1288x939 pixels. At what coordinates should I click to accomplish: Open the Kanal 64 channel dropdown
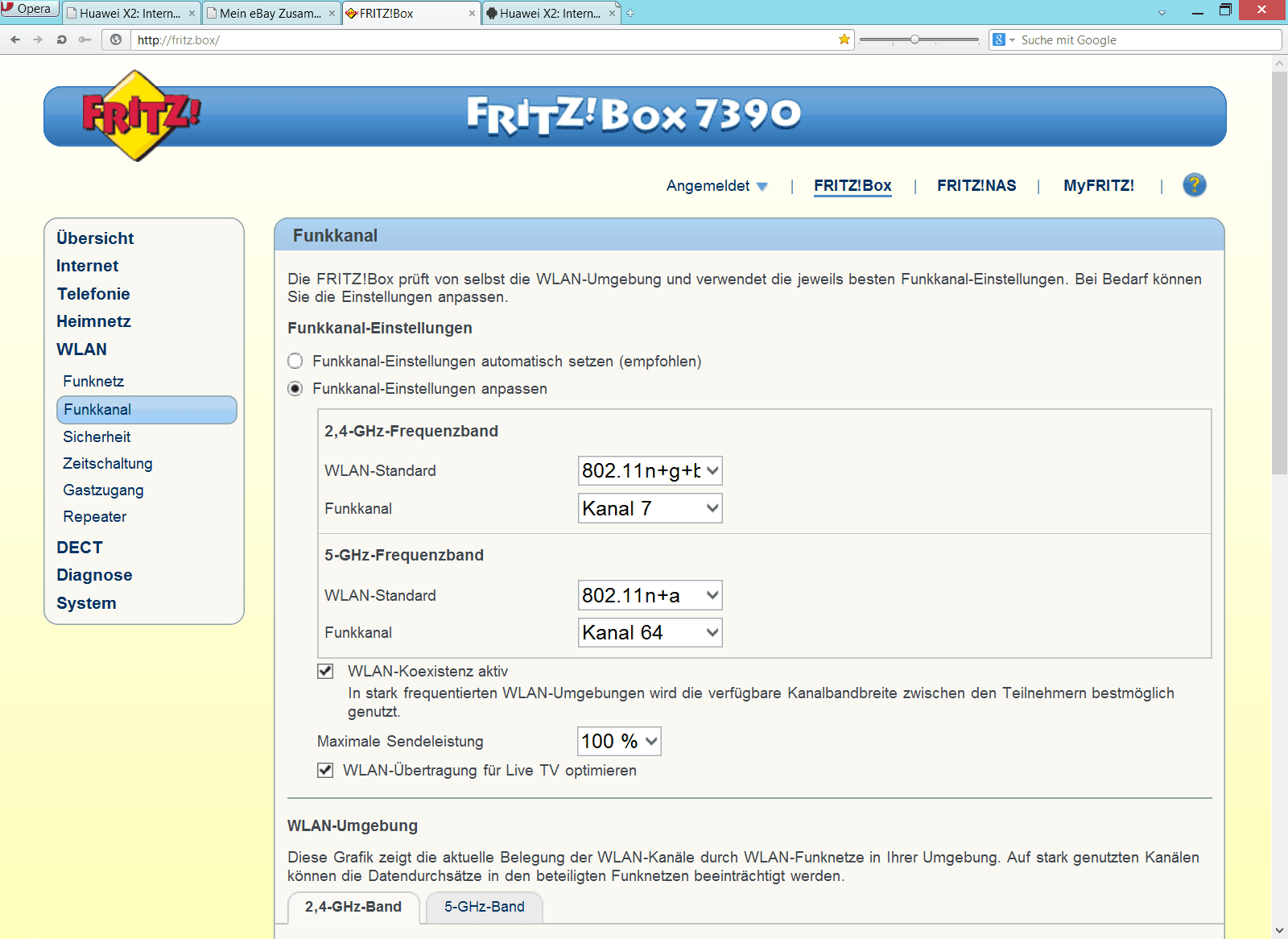tap(650, 632)
